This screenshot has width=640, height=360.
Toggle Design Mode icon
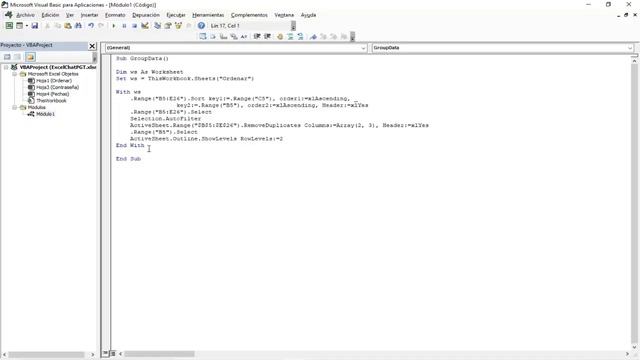pos(145,26)
